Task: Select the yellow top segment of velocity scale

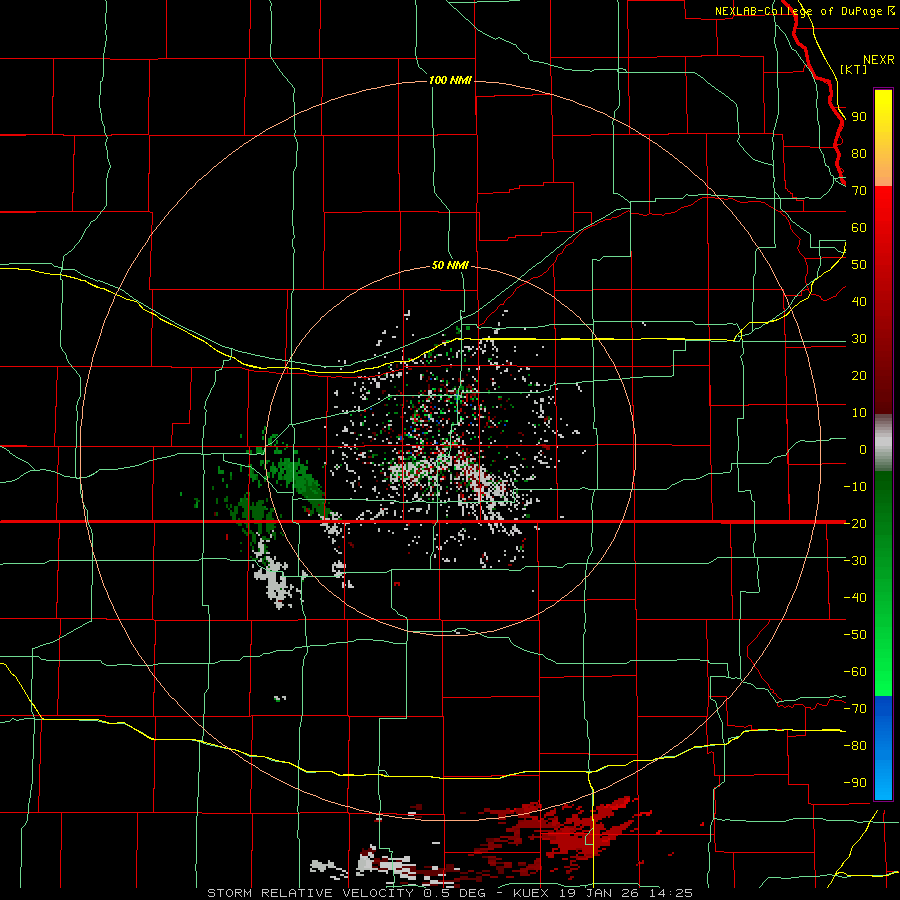Action: 883,137
